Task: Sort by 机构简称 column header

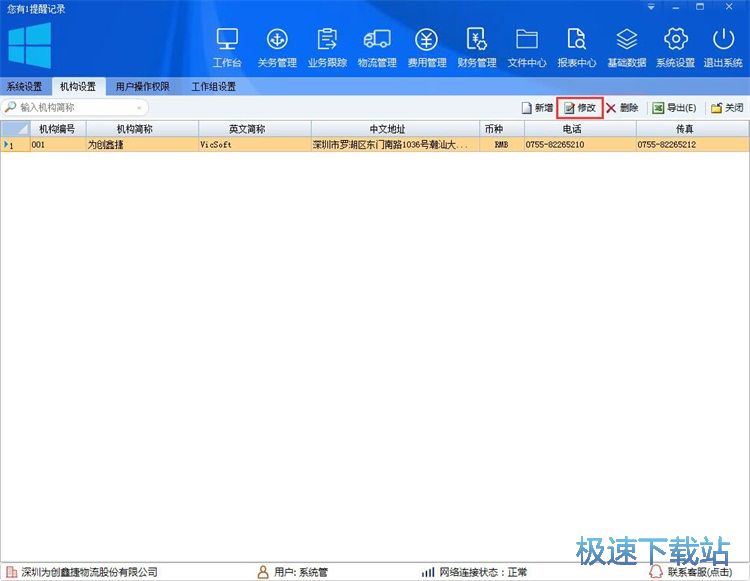Action: click(142, 129)
